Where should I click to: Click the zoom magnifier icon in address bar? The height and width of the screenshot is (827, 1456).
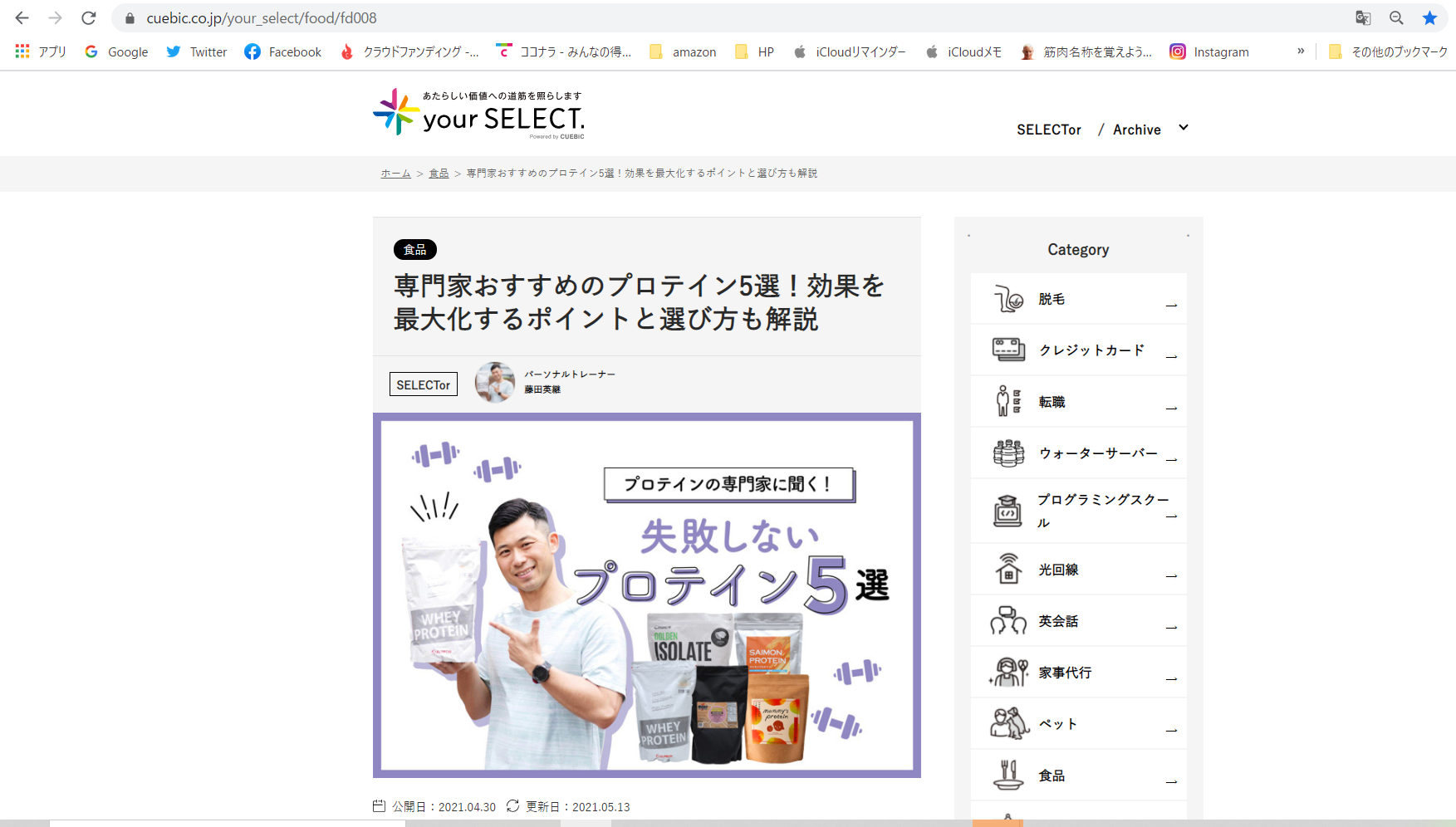click(x=1396, y=17)
